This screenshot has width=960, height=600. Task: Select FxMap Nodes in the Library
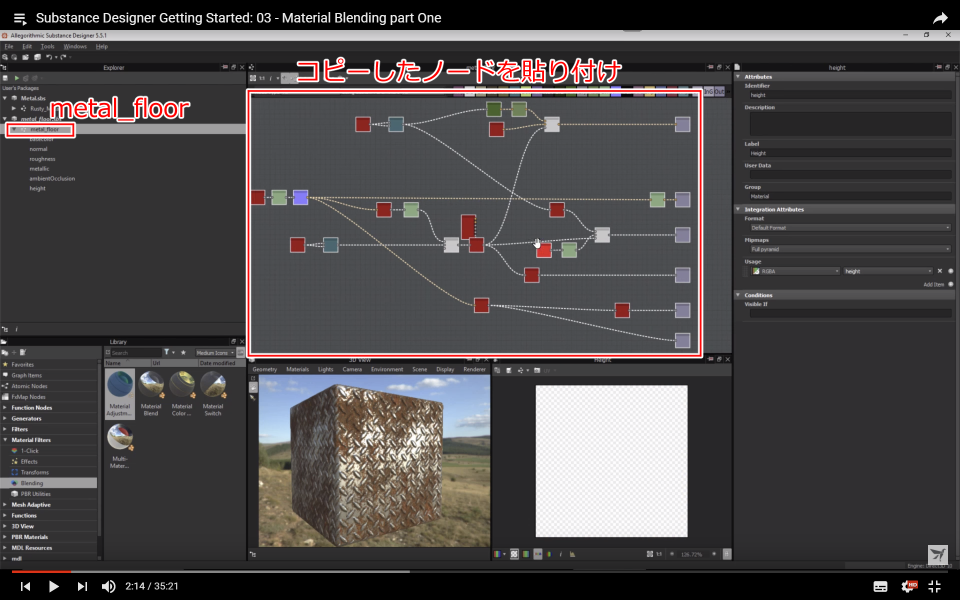tap(28, 397)
